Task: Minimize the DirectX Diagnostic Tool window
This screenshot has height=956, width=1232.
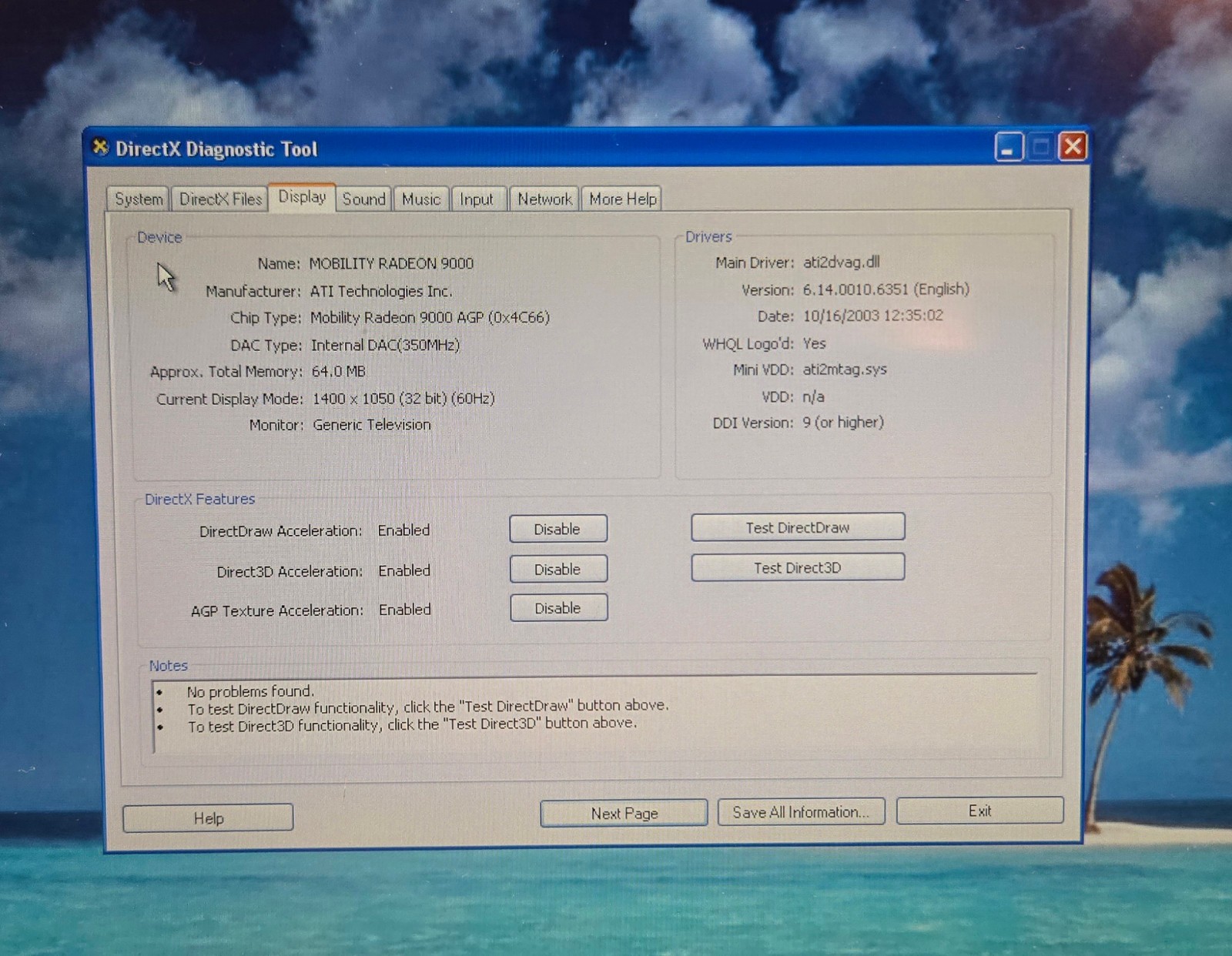Action: click(1008, 147)
